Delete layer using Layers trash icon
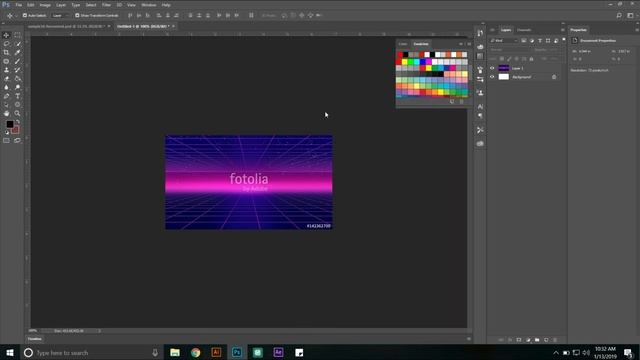 [555, 340]
